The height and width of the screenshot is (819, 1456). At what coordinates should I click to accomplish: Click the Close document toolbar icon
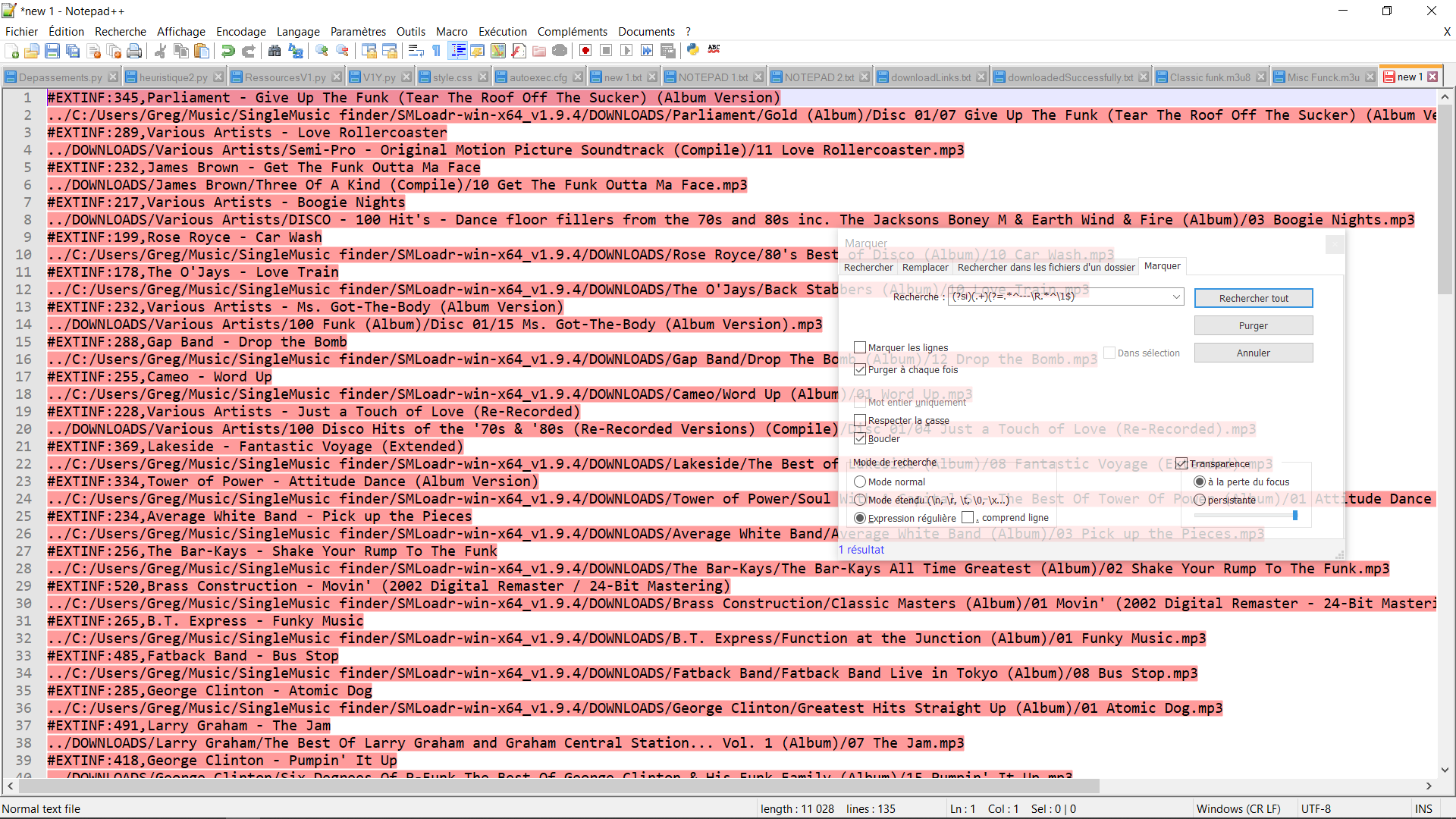click(x=94, y=51)
